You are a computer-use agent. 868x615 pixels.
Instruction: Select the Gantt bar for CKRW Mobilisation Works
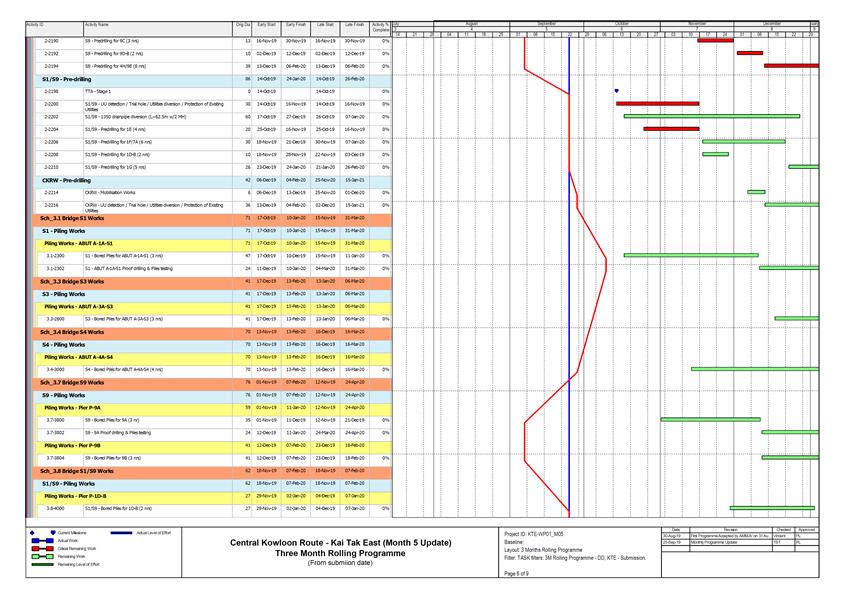(755, 191)
